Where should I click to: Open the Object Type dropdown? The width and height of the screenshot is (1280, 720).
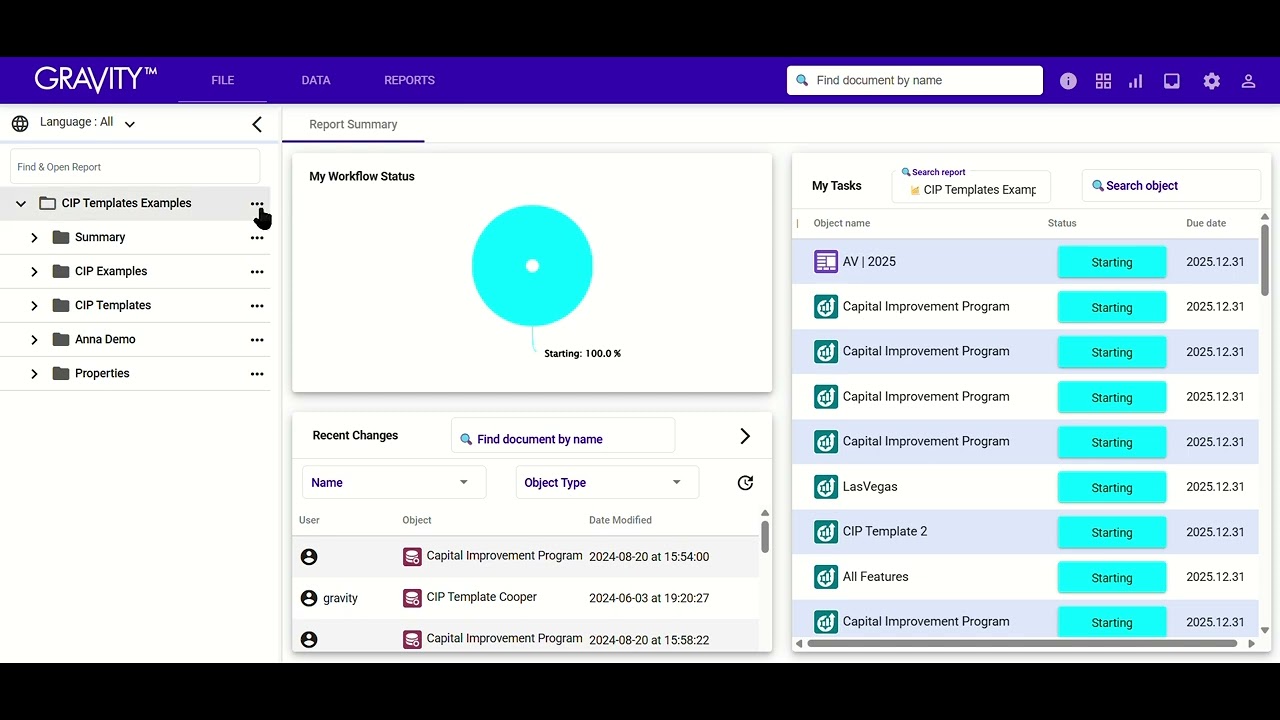[607, 482]
